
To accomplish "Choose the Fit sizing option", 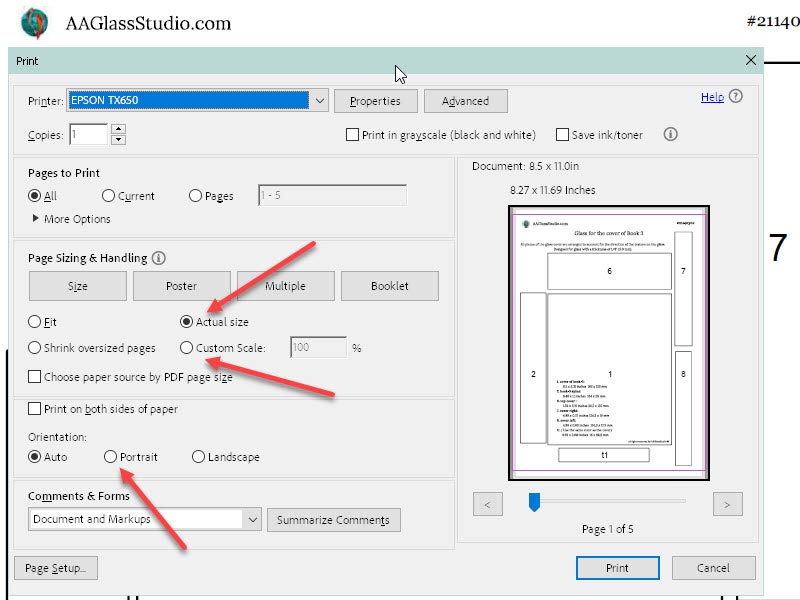I will (35, 322).
